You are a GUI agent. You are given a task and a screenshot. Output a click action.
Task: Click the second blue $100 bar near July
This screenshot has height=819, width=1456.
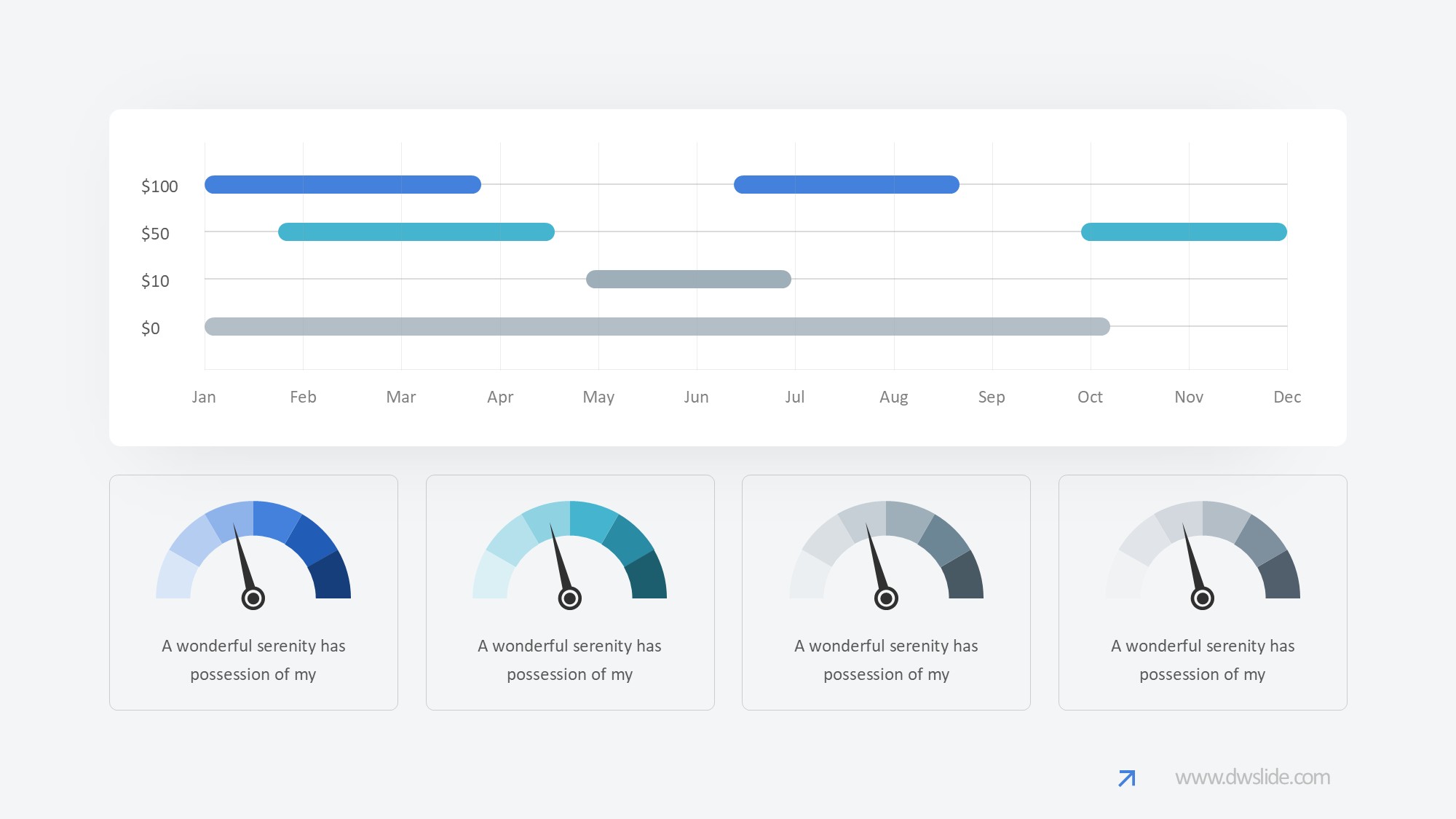846,184
